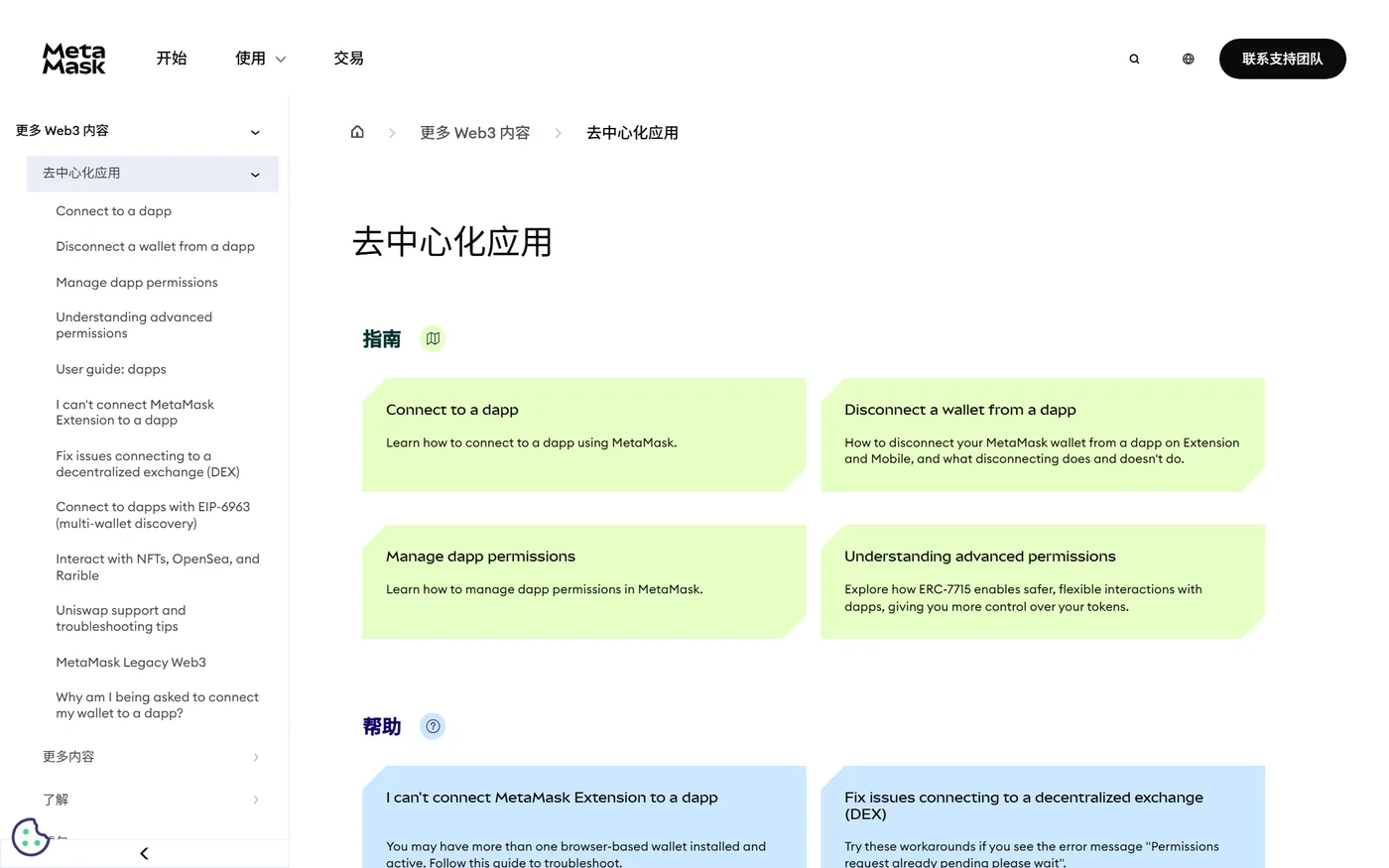Open sidebar link I can't connect MetaMask Extension
1389x868 pixels.
135,413
